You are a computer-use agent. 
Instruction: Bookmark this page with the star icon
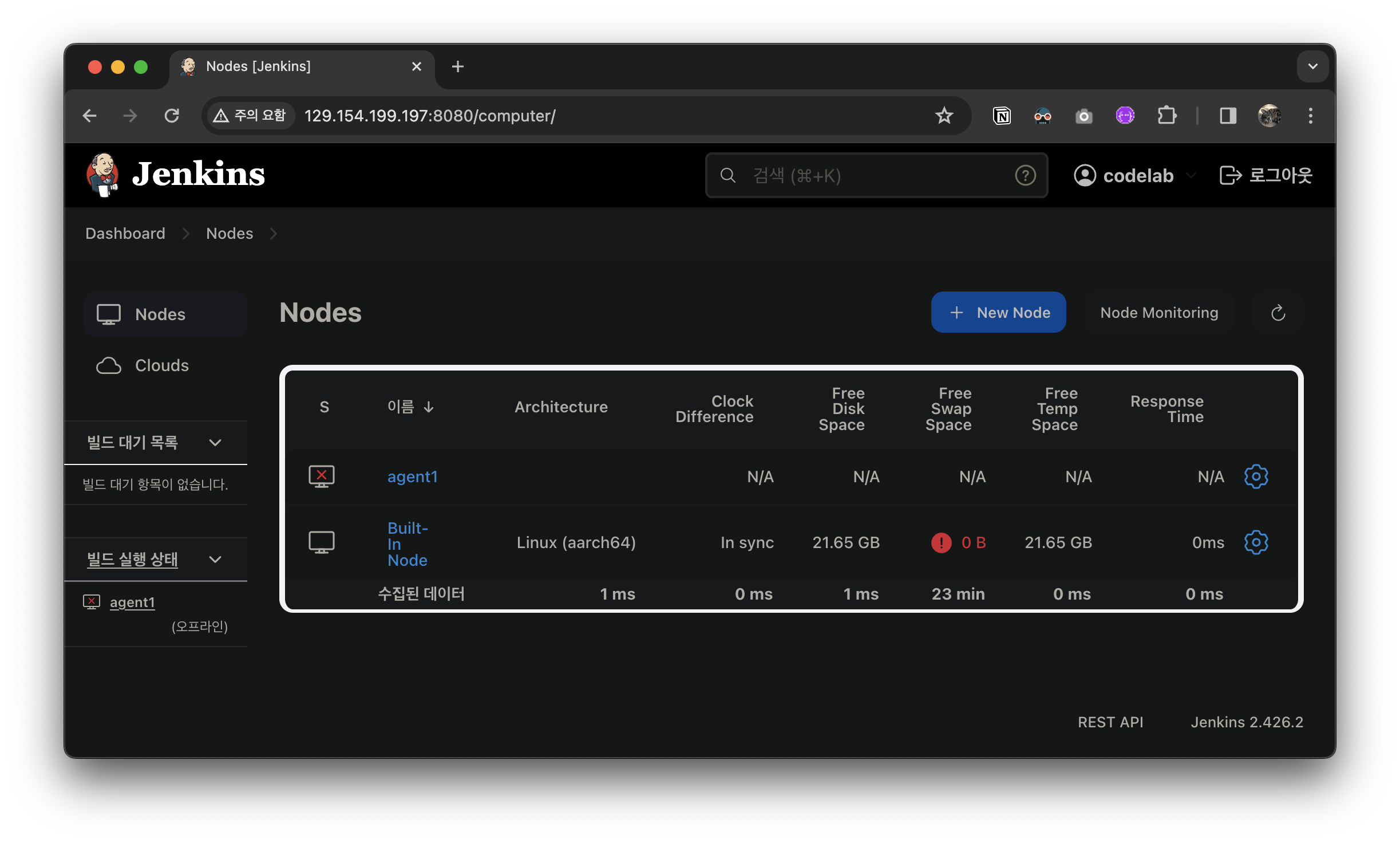(944, 116)
